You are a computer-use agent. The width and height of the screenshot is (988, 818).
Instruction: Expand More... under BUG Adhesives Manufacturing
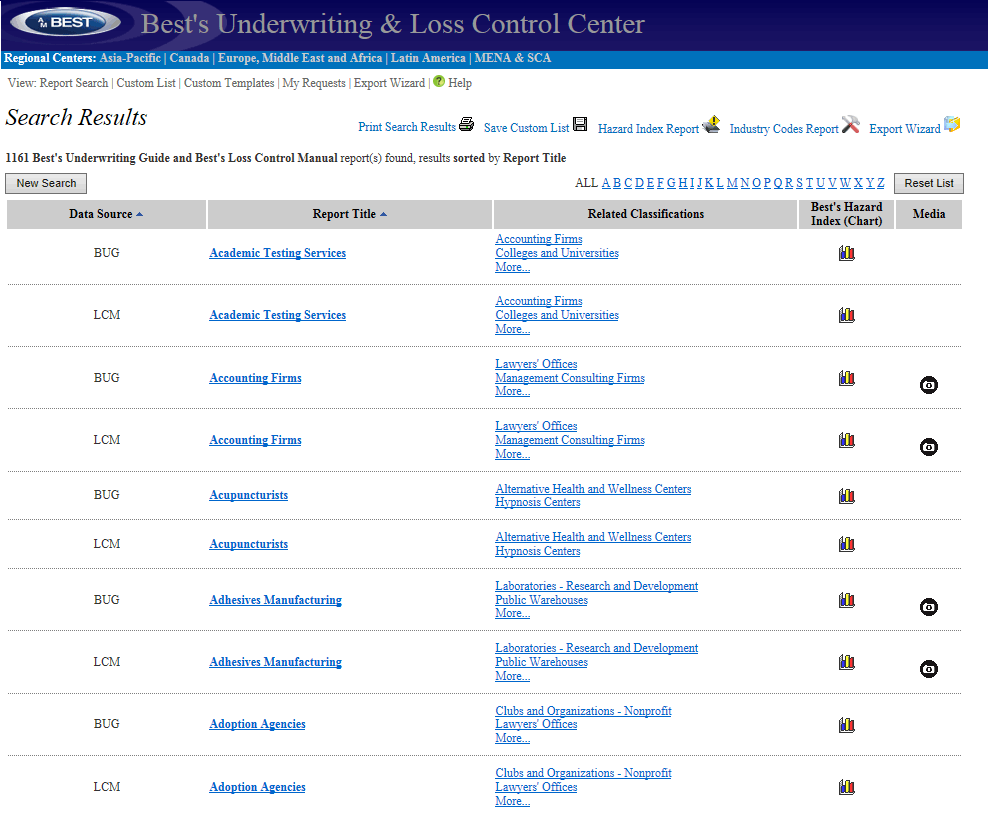click(x=512, y=613)
